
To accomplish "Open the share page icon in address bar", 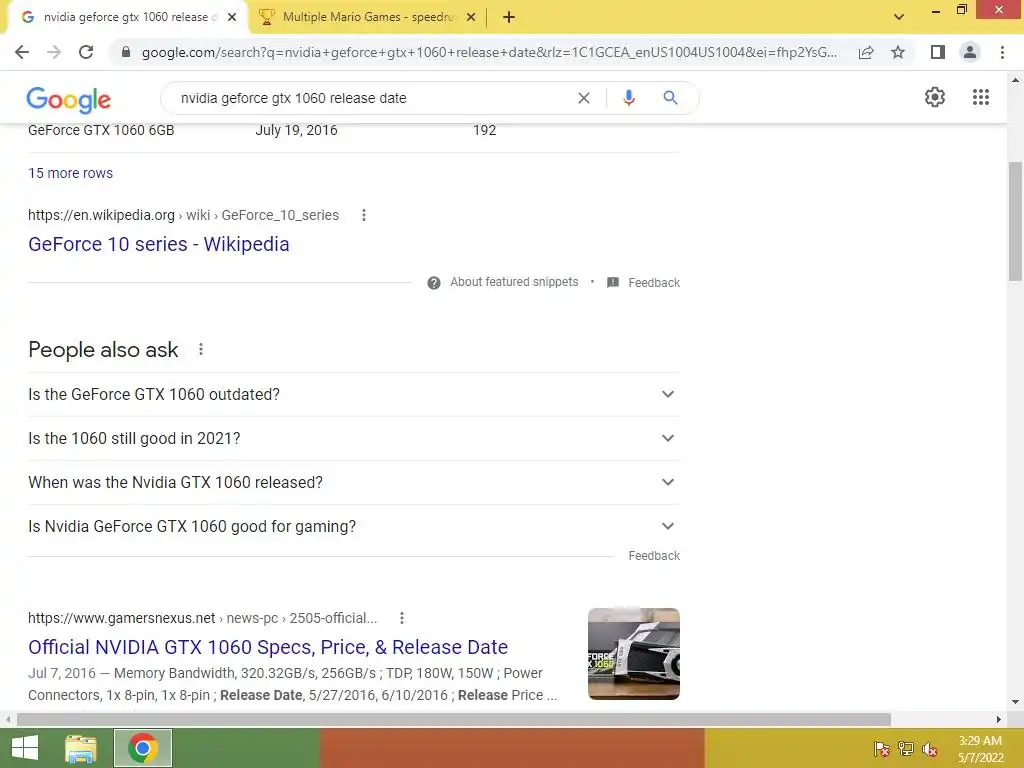I will coord(866,52).
